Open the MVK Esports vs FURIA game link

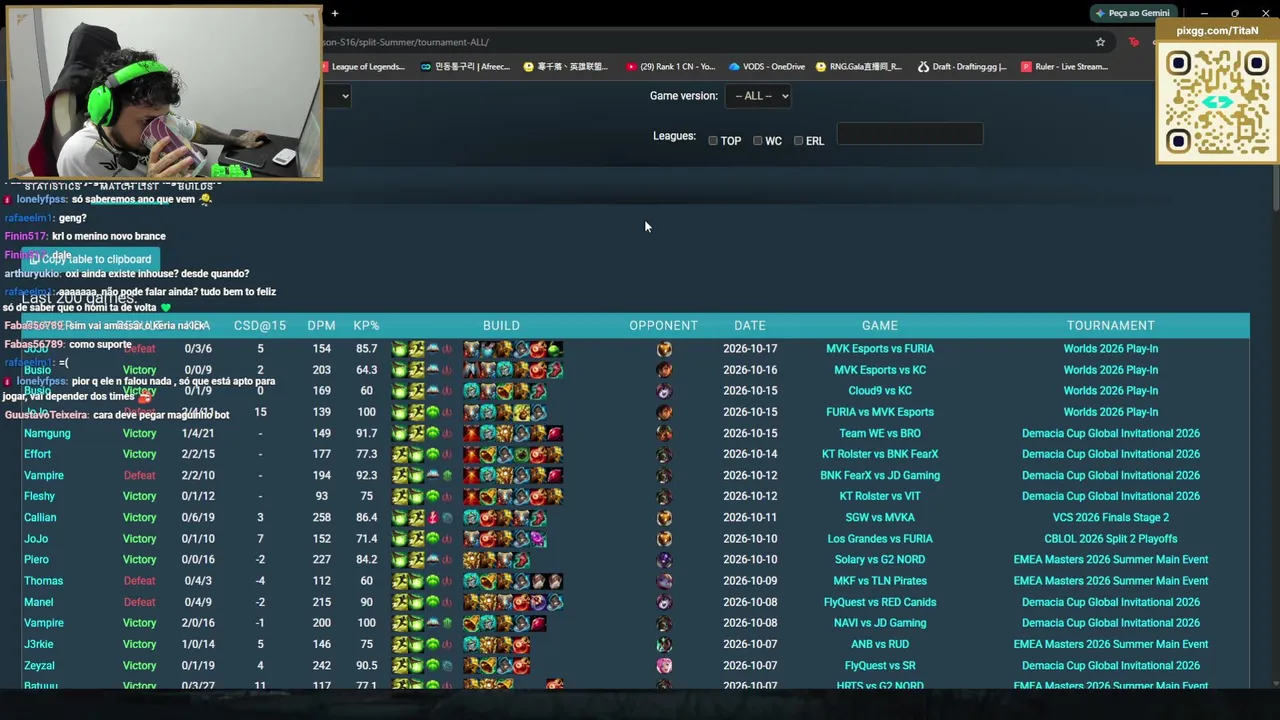(880, 349)
